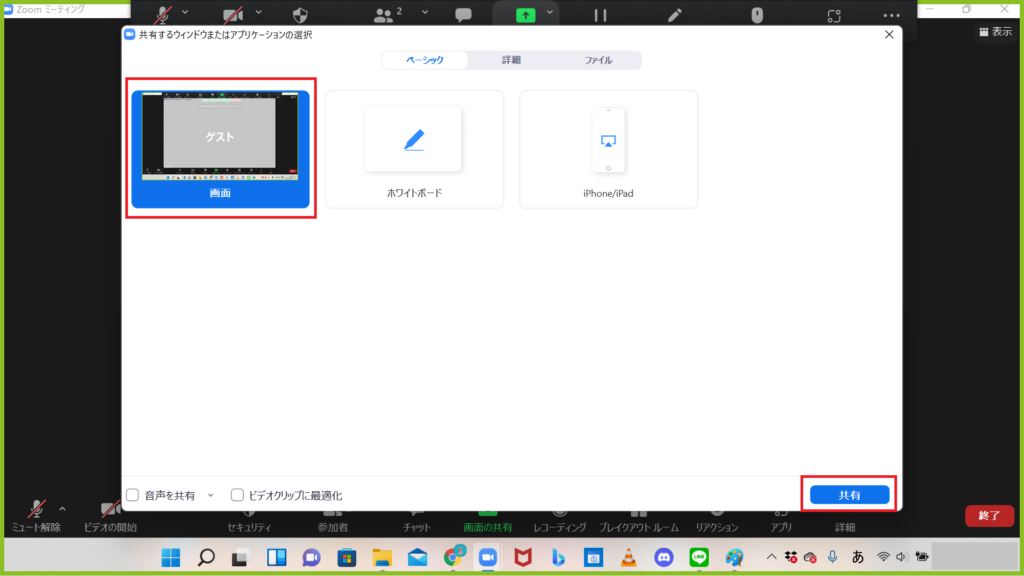
Task: Click the chat bubble icon in top toolbar
Action: point(463,15)
